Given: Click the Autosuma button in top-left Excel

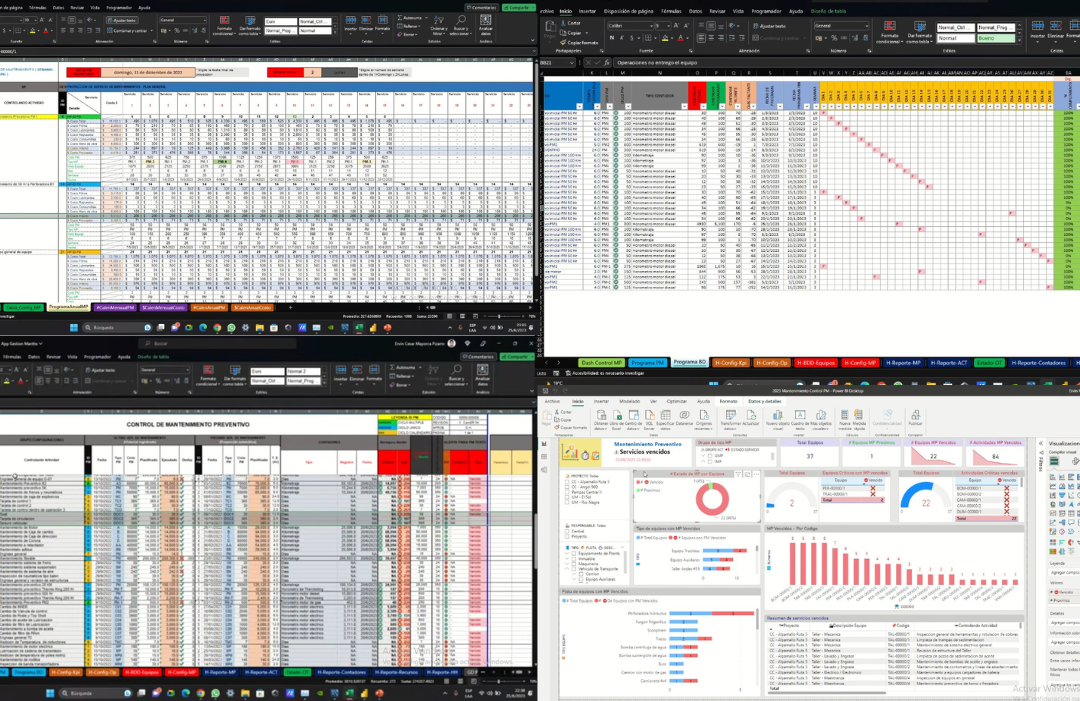Looking at the screenshot, I should pyautogui.click(x=411, y=19).
